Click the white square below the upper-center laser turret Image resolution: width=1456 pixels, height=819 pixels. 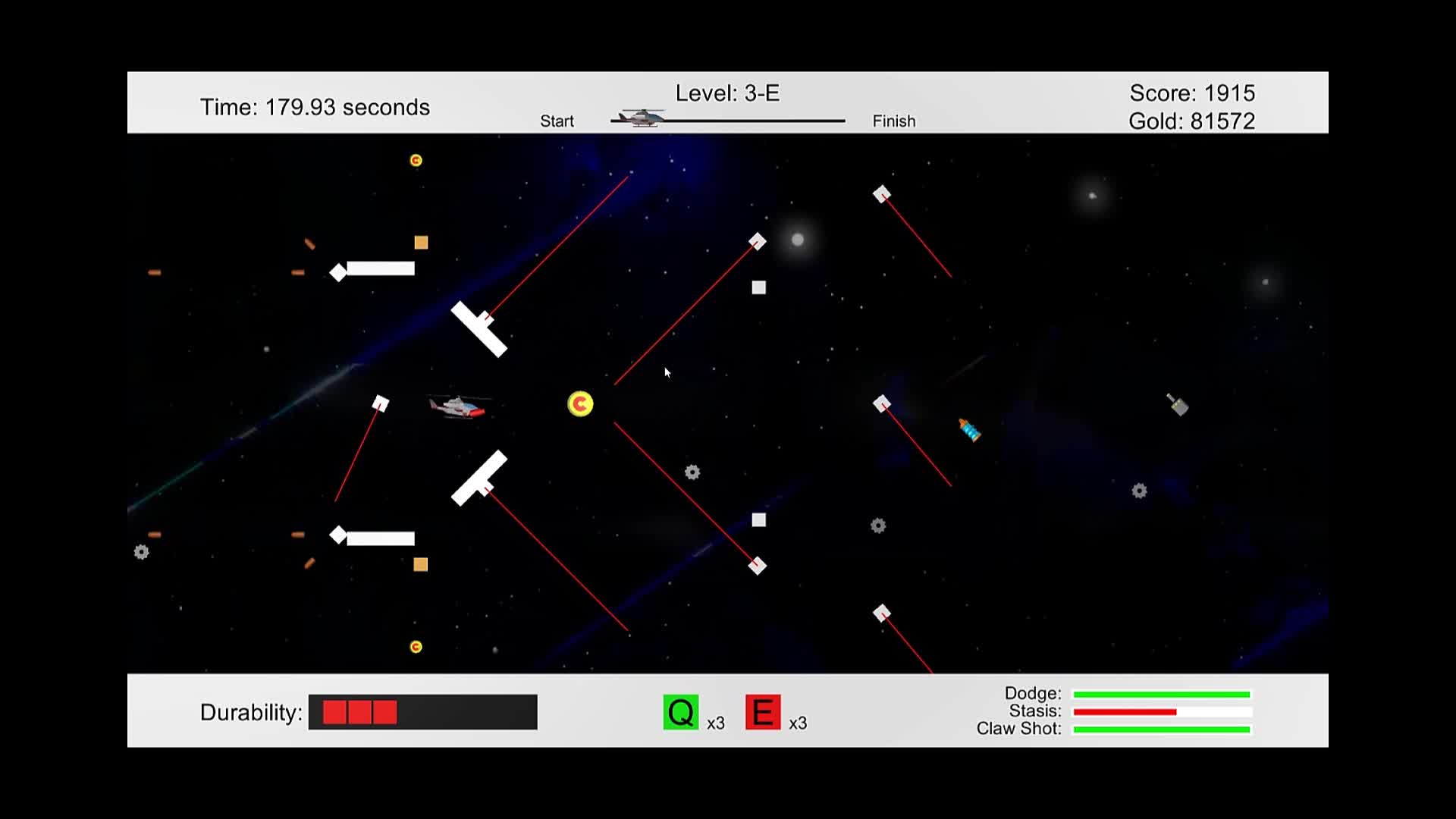point(758,287)
